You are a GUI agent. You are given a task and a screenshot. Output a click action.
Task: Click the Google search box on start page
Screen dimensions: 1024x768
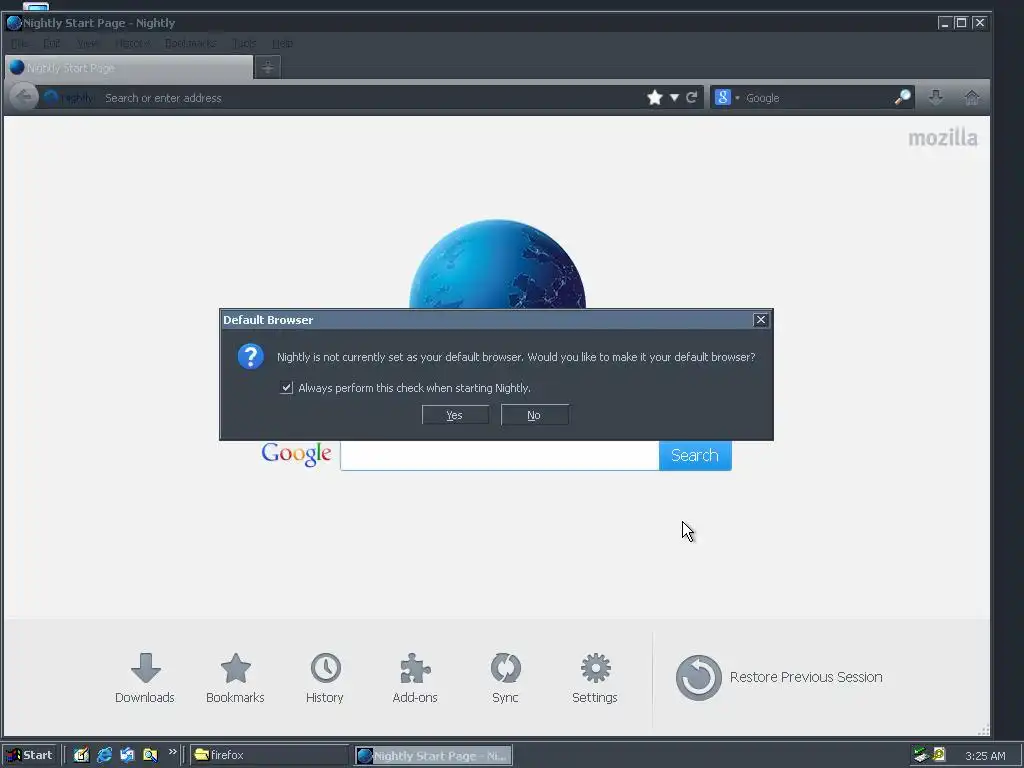(x=500, y=455)
